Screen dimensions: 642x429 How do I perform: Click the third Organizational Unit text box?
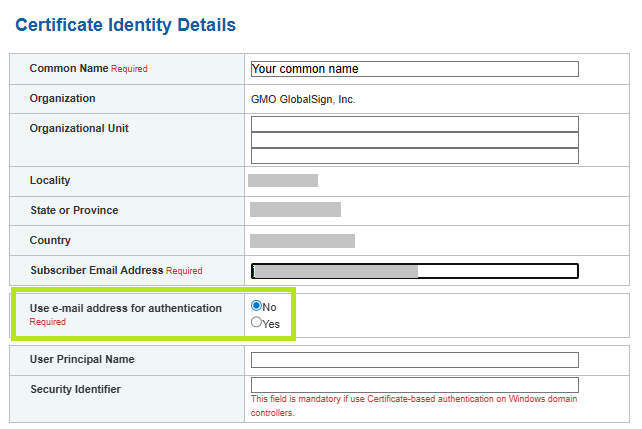click(x=414, y=156)
